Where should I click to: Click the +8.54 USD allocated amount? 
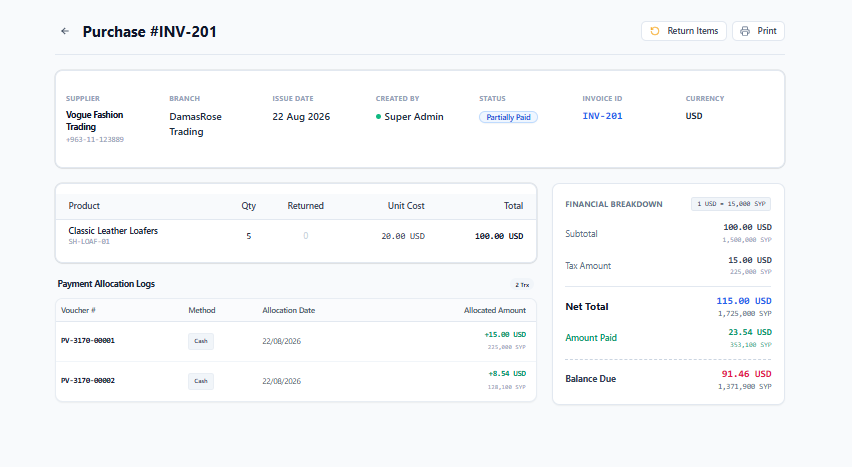click(507, 373)
